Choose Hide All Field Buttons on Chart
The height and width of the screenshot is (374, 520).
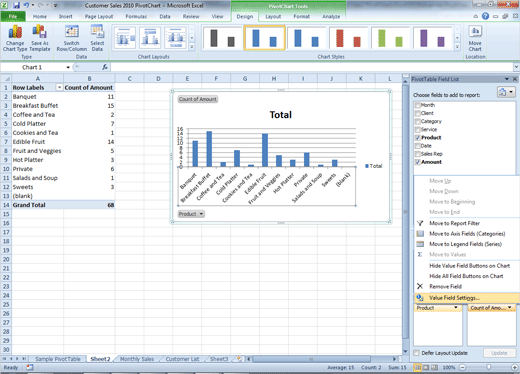tap(467, 276)
